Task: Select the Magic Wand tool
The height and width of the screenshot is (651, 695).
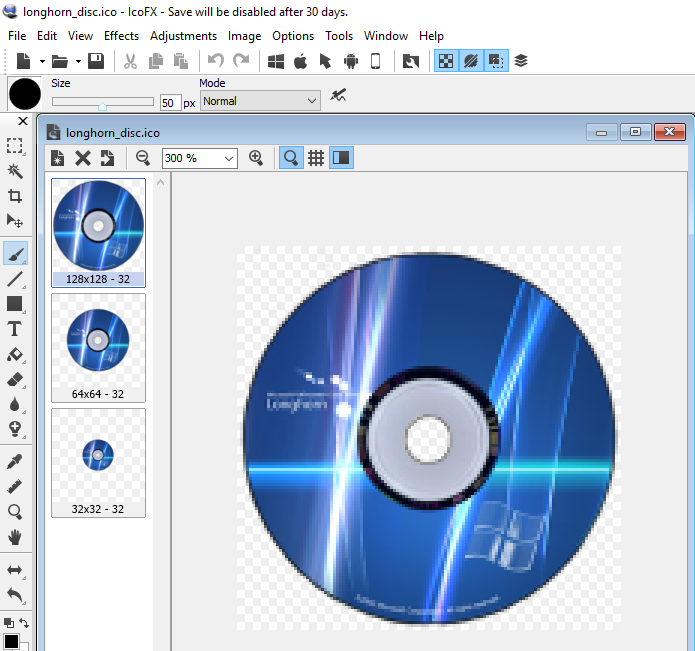Action: click(x=15, y=171)
